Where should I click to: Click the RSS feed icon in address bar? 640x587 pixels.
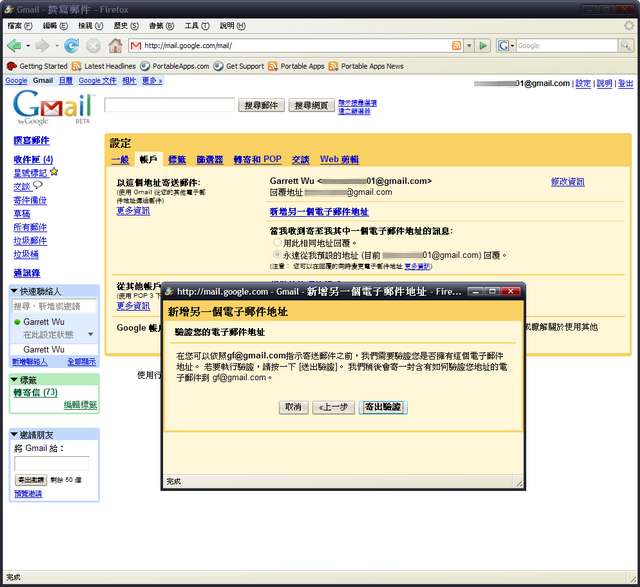click(x=456, y=46)
